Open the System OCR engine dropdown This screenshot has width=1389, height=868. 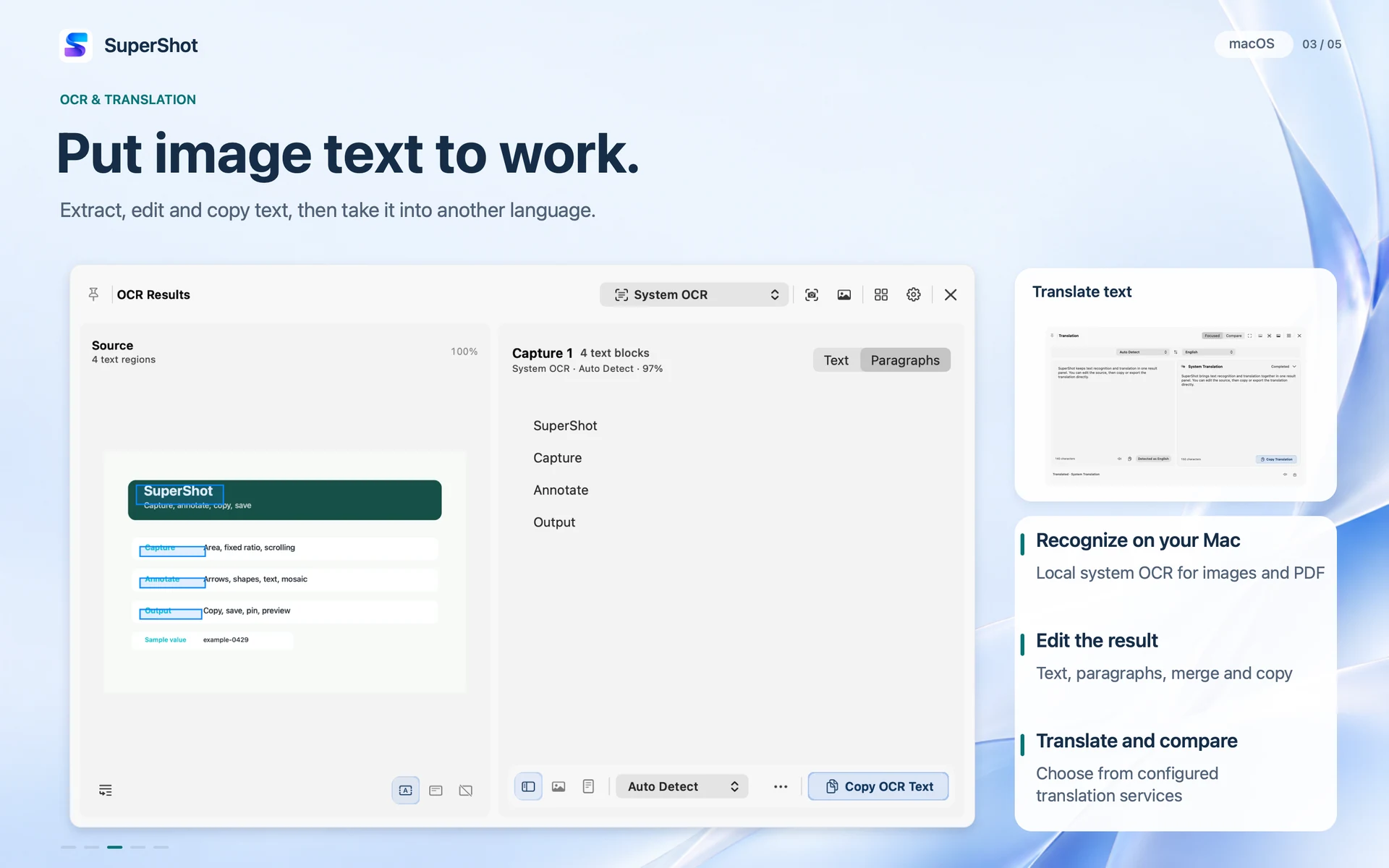694,294
